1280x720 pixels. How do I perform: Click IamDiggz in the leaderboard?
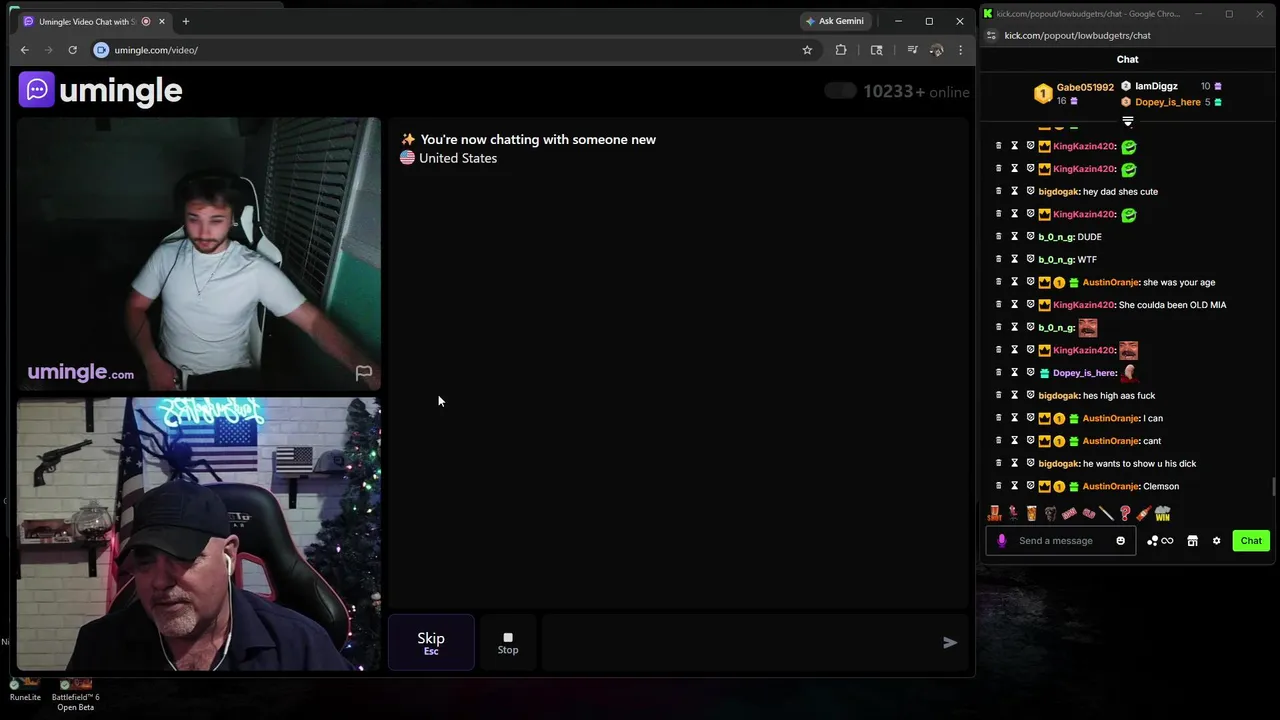coord(1156,86)
